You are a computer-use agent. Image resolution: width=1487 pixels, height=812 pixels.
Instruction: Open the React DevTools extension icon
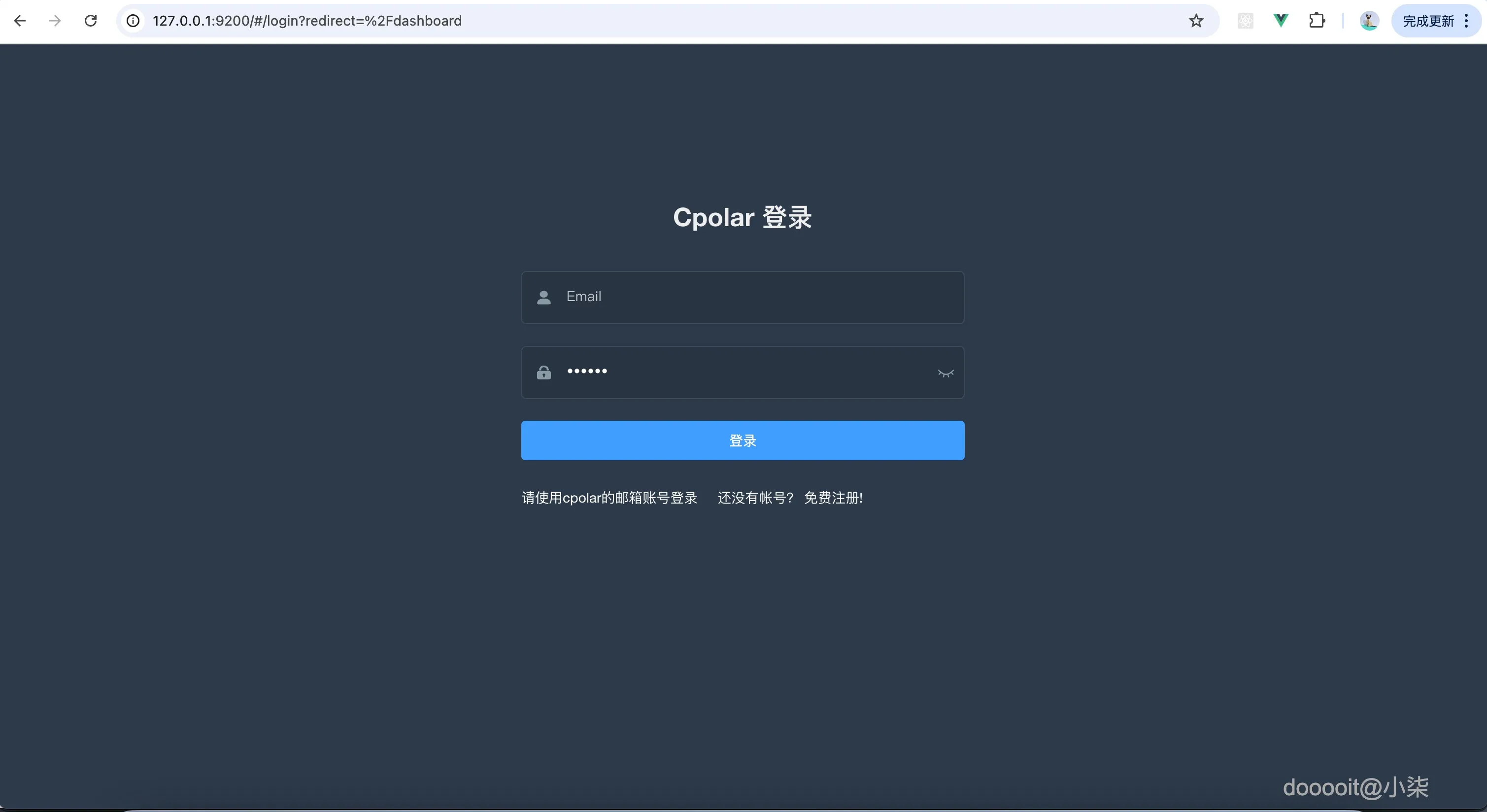1246,21
